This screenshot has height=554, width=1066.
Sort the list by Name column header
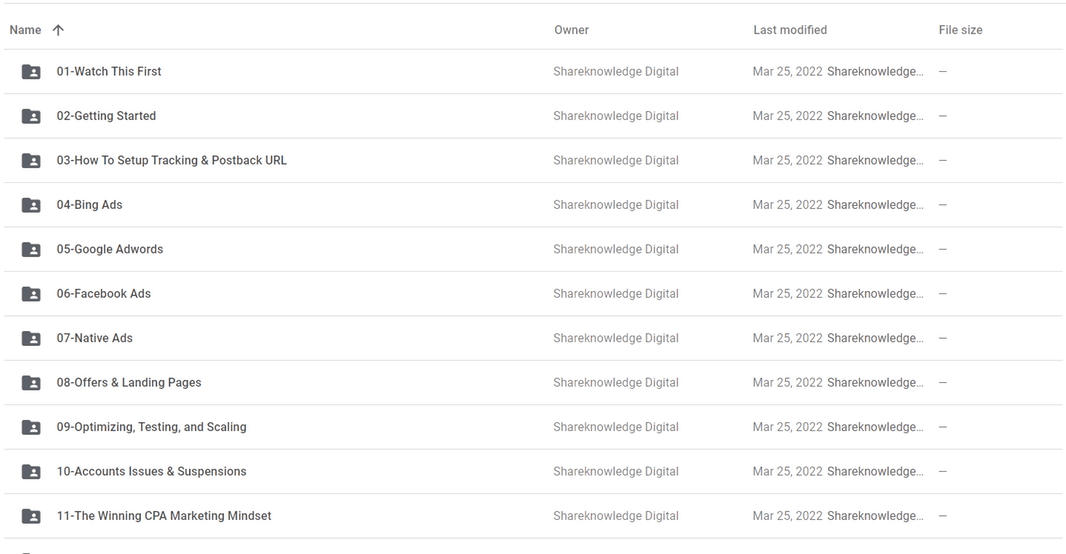(25, 30)
